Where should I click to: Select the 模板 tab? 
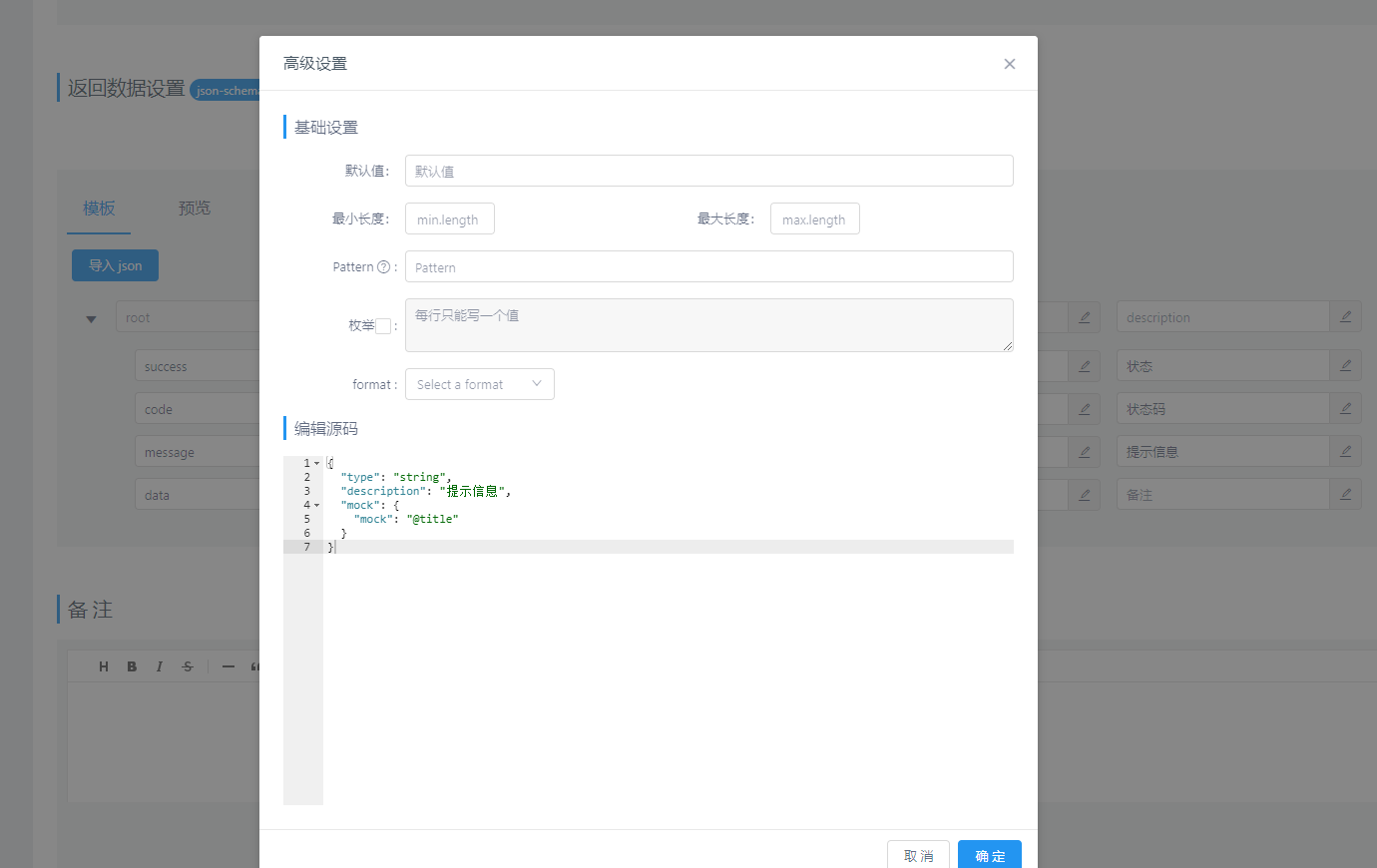99,208
